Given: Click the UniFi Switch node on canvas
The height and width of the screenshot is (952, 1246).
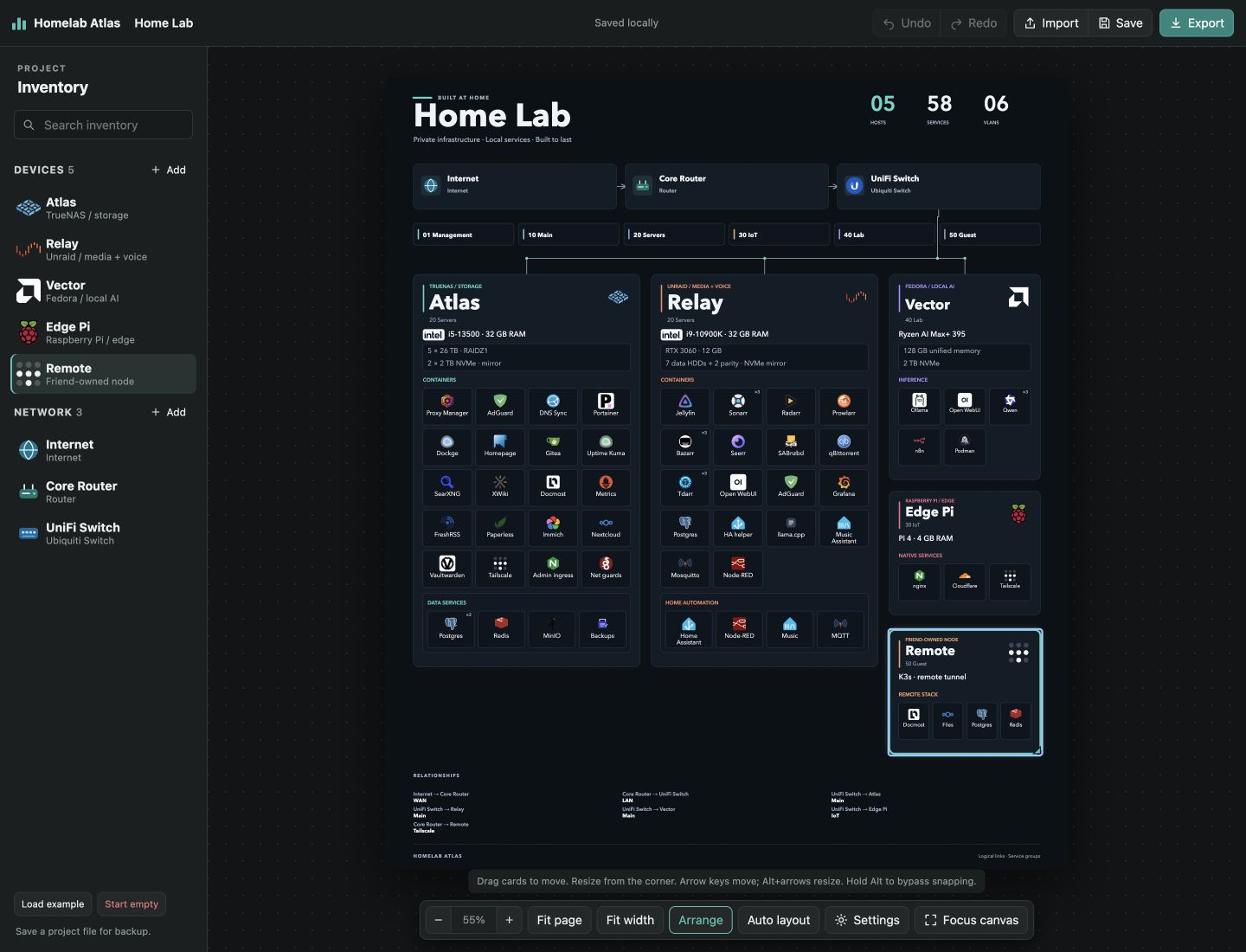Looking at the screenshot, I should (x=939, y=186).
